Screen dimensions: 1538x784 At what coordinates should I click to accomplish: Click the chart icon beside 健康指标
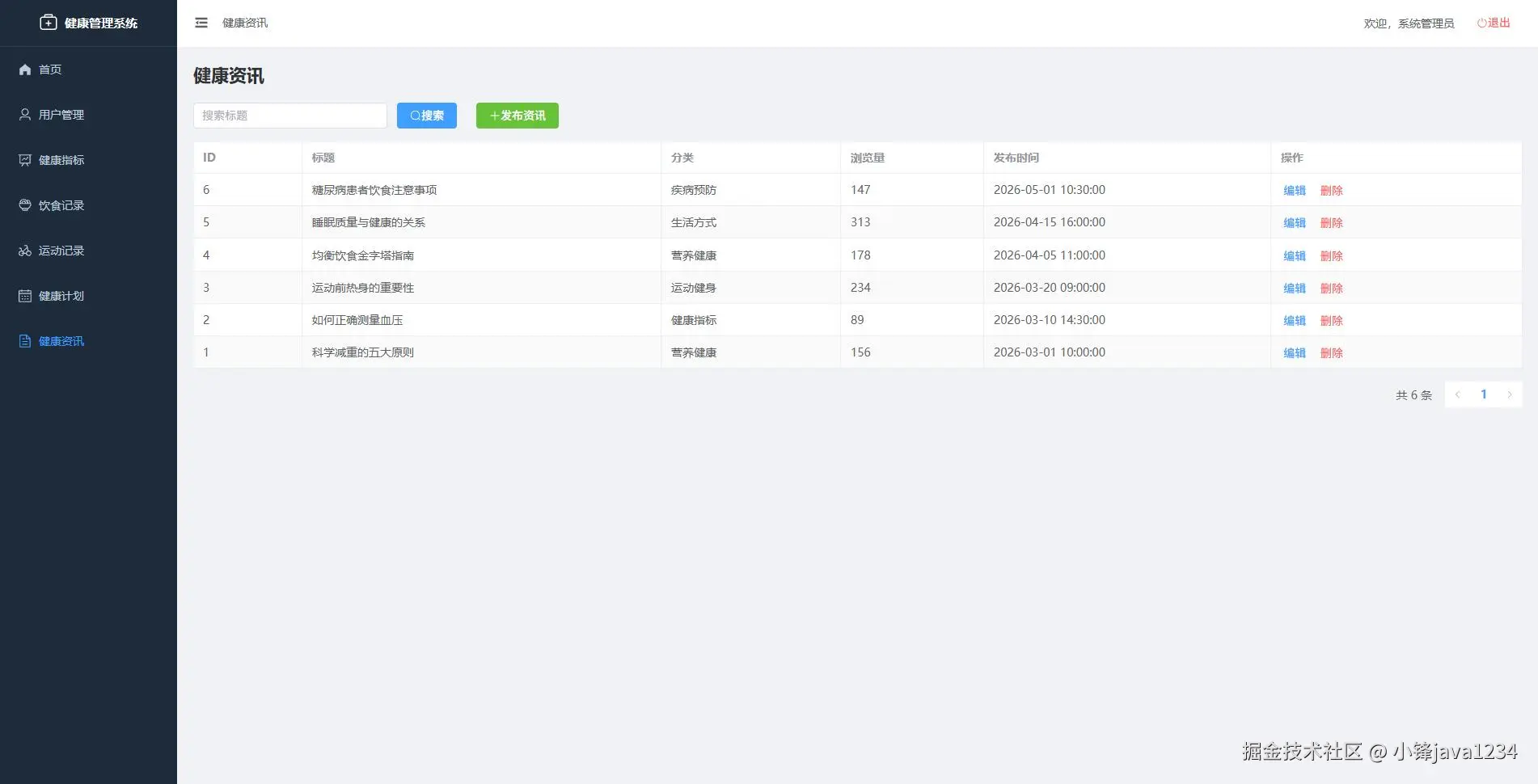click(25, 160)
